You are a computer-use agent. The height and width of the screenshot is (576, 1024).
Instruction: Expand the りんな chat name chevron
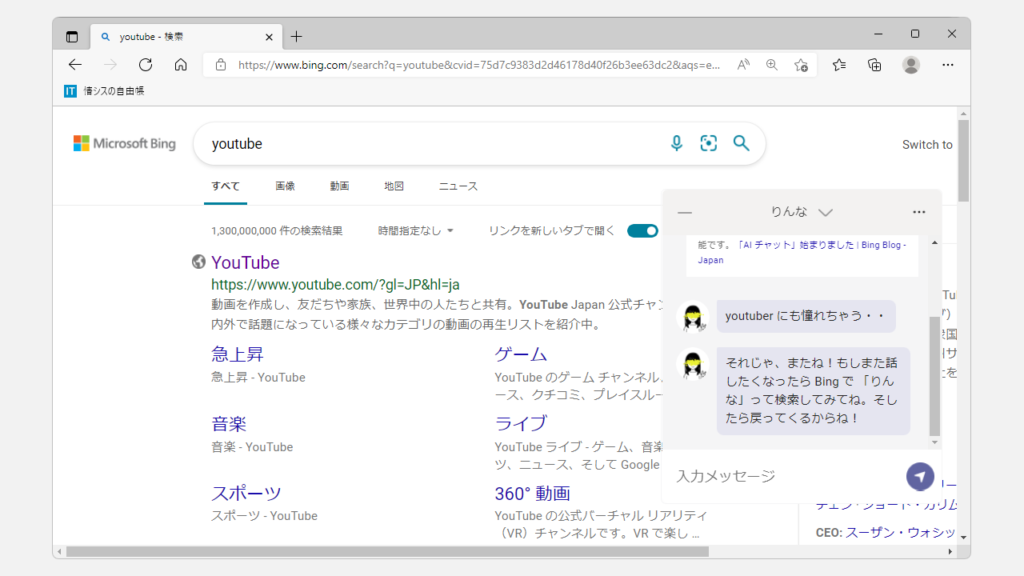825,212
